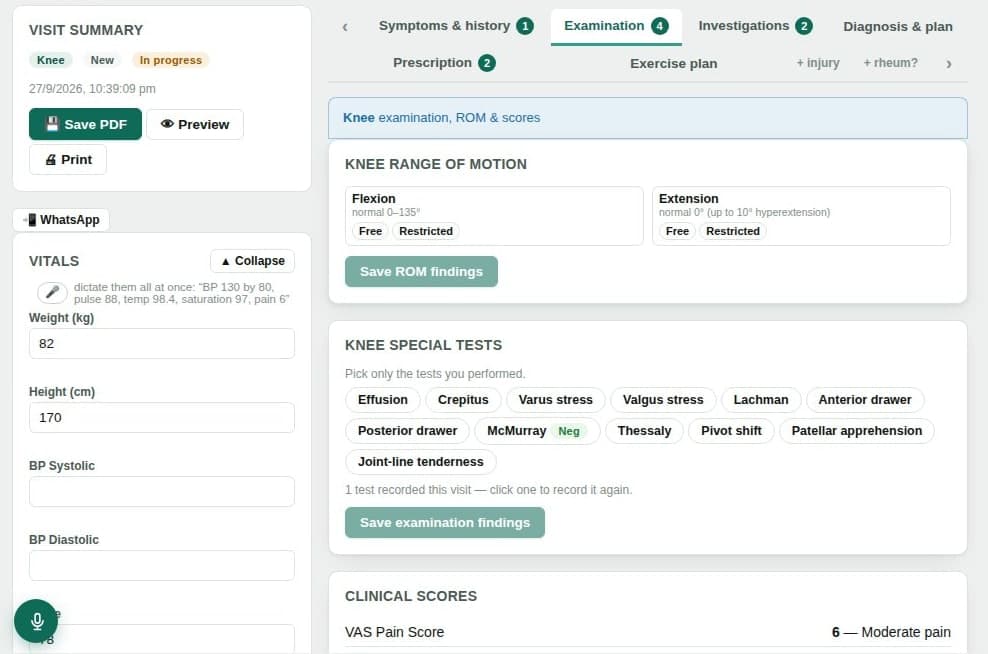This screenshot has width=988, height=654.
Task: Go to the Diagnosis & plan tab
Action: point(898,26)
